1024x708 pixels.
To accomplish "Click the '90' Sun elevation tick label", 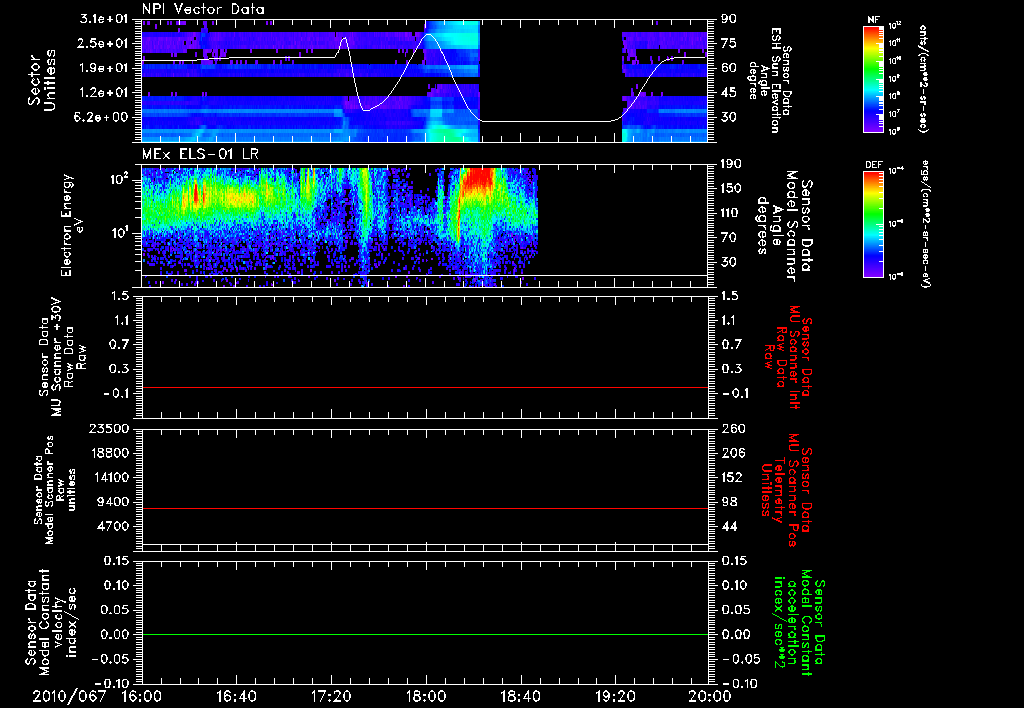I will pos(729,19).
